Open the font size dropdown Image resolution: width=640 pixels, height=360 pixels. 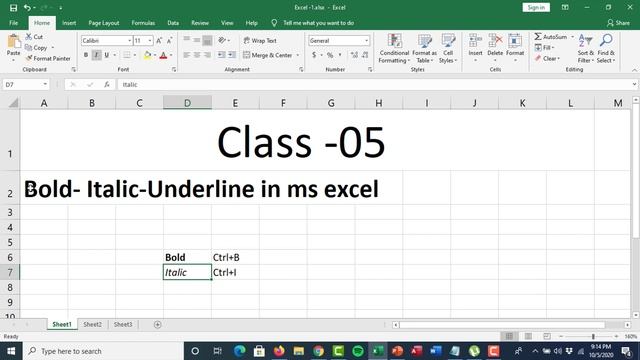click(x=150, y=41)
